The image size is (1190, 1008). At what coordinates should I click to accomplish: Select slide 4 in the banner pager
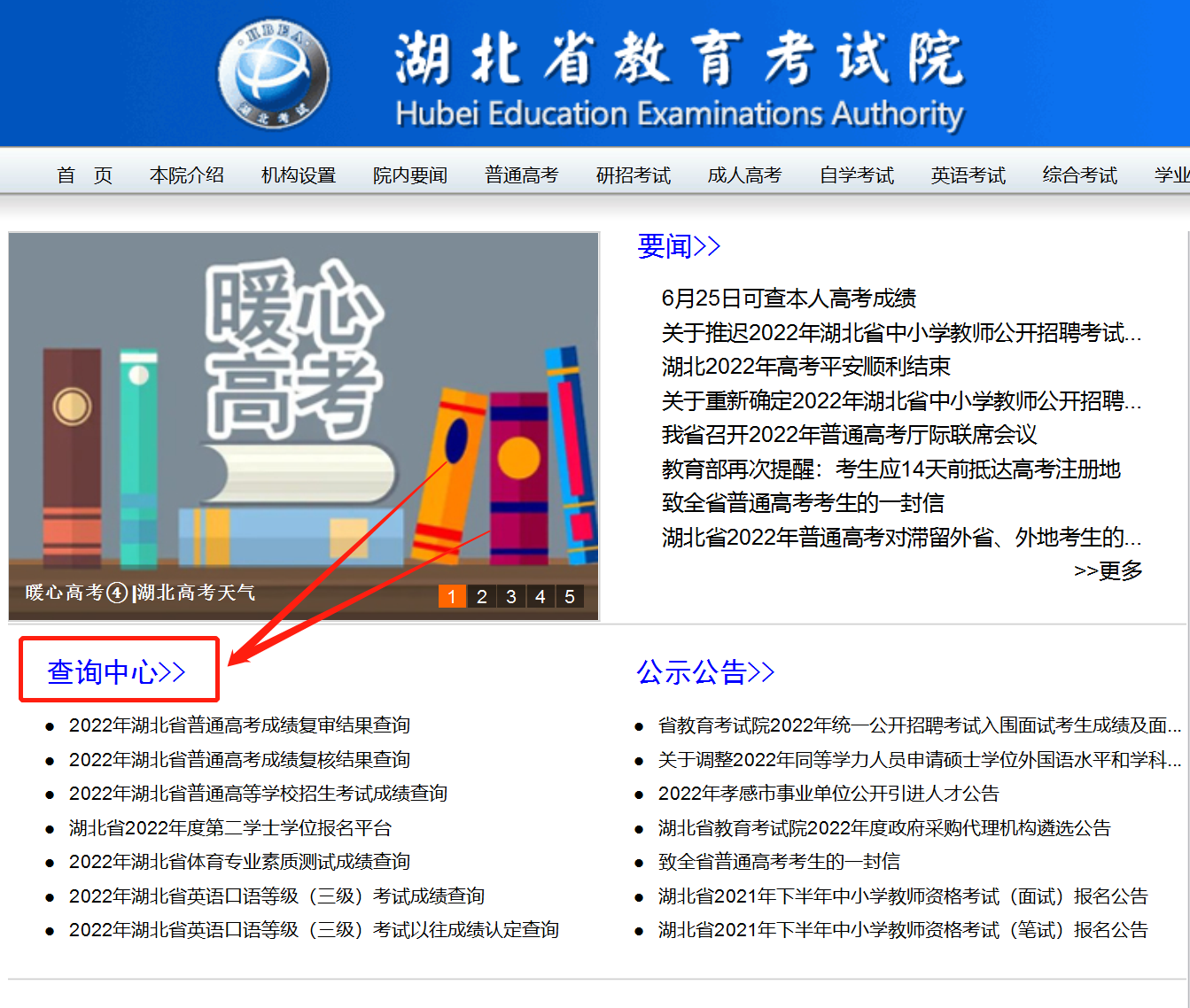pos(540,596)
